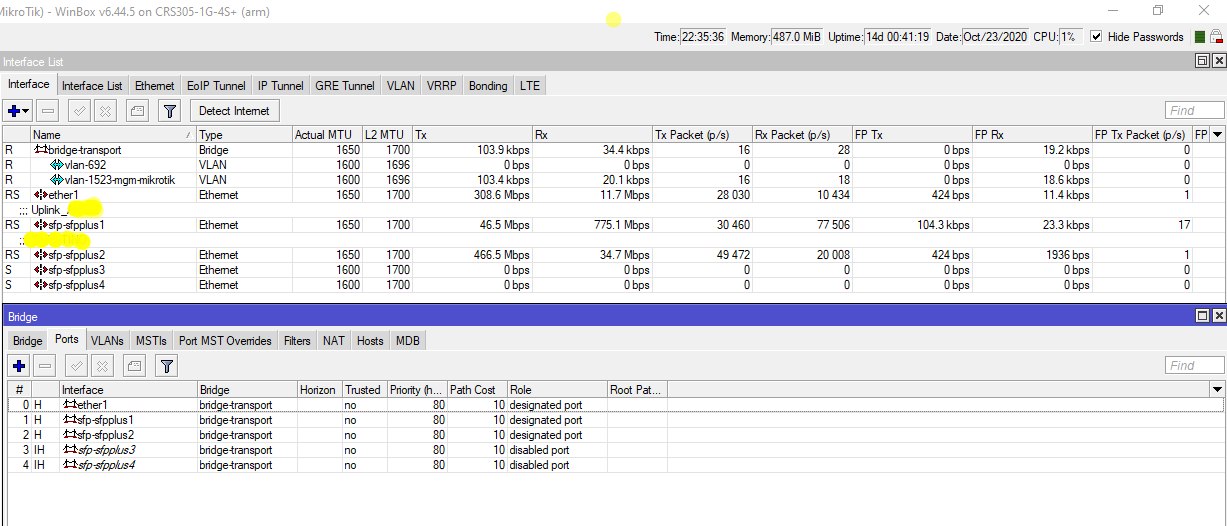Click the Role column header in Bridge Ports

click(557, 390)
